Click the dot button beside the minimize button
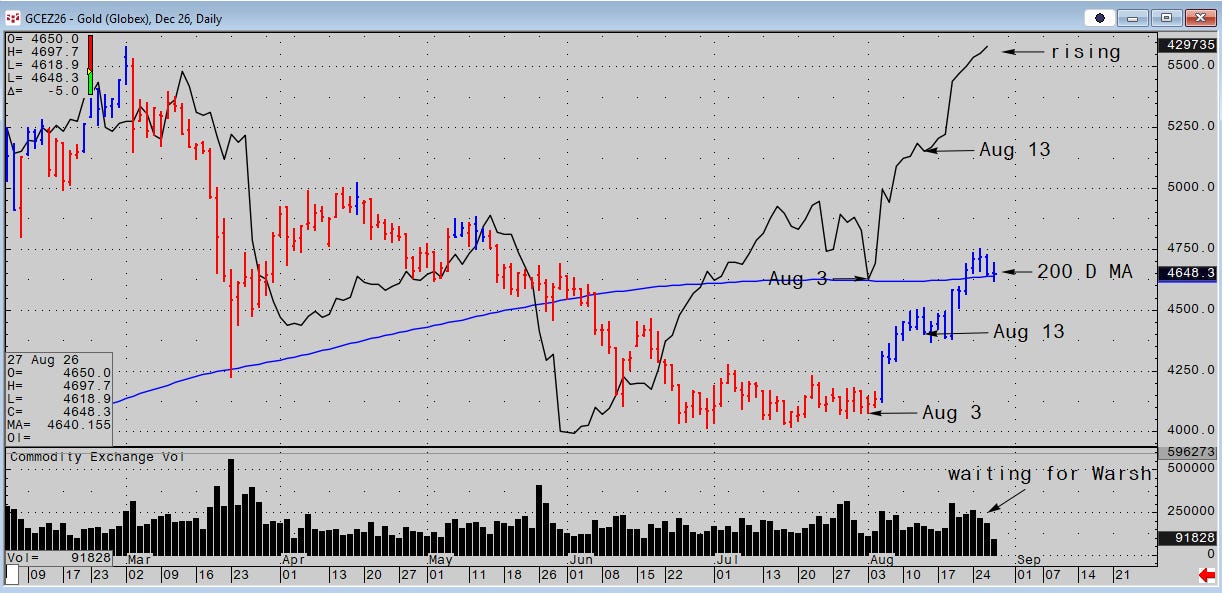The width and height of the screenshot is (1222, 593). 1099,18
